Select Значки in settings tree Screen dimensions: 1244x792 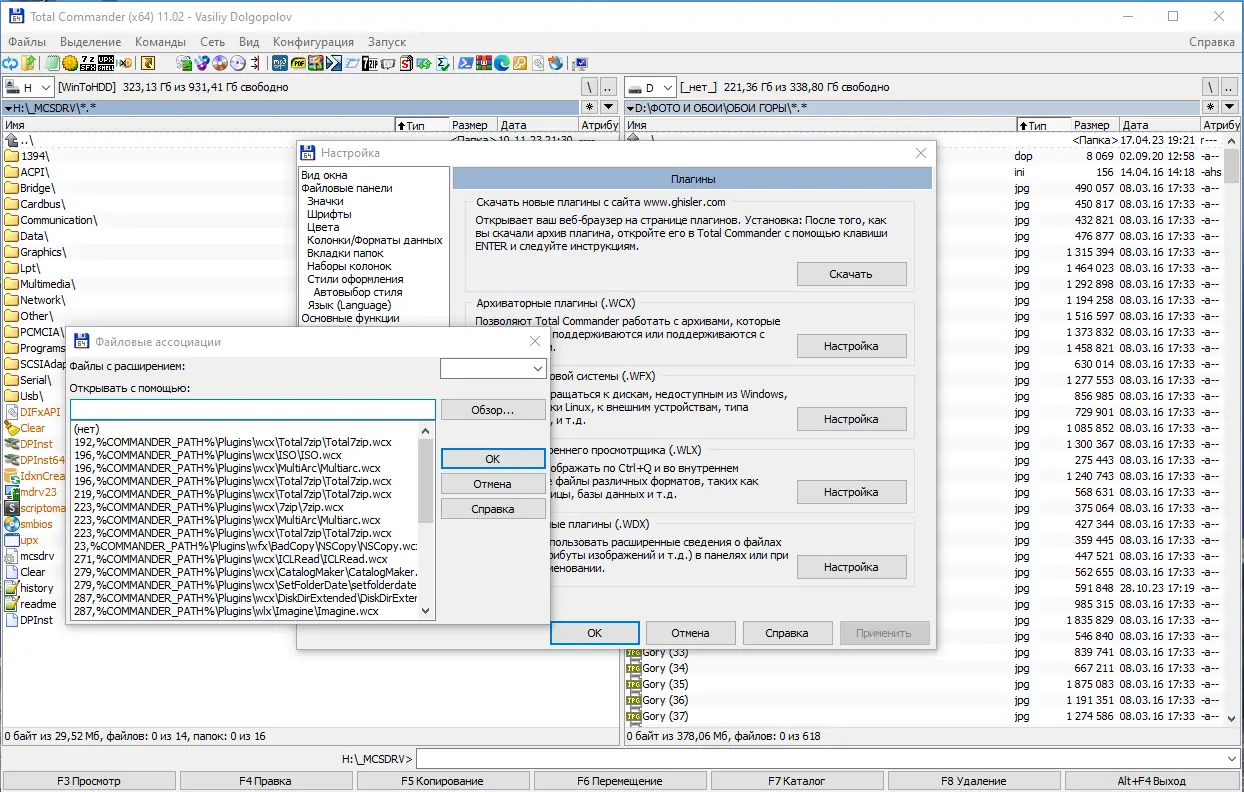click(x=325, y=201)
